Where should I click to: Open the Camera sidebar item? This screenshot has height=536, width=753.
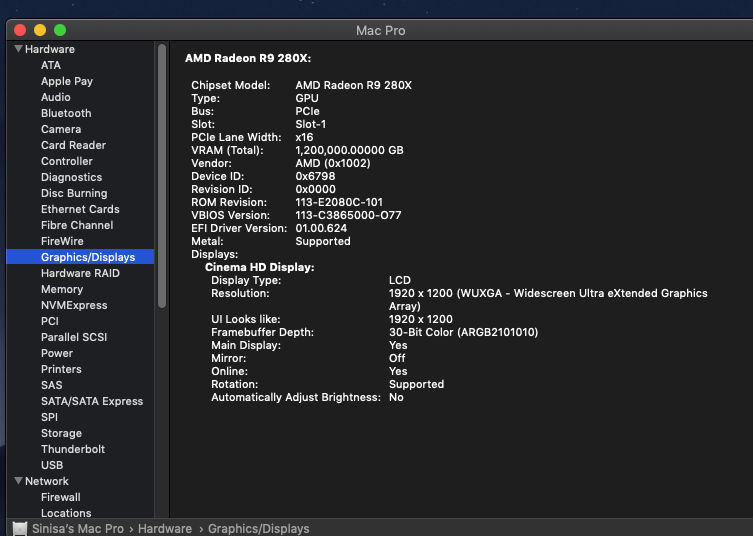pos(61,129)
